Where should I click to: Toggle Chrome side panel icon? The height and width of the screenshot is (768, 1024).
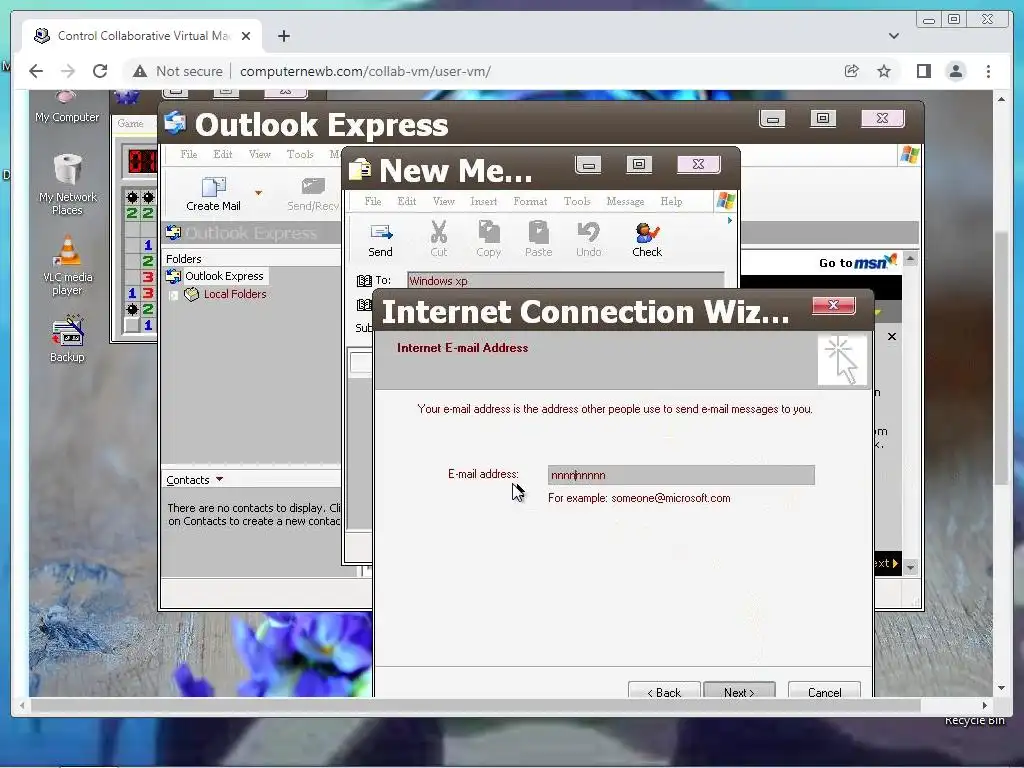[923, 71]
